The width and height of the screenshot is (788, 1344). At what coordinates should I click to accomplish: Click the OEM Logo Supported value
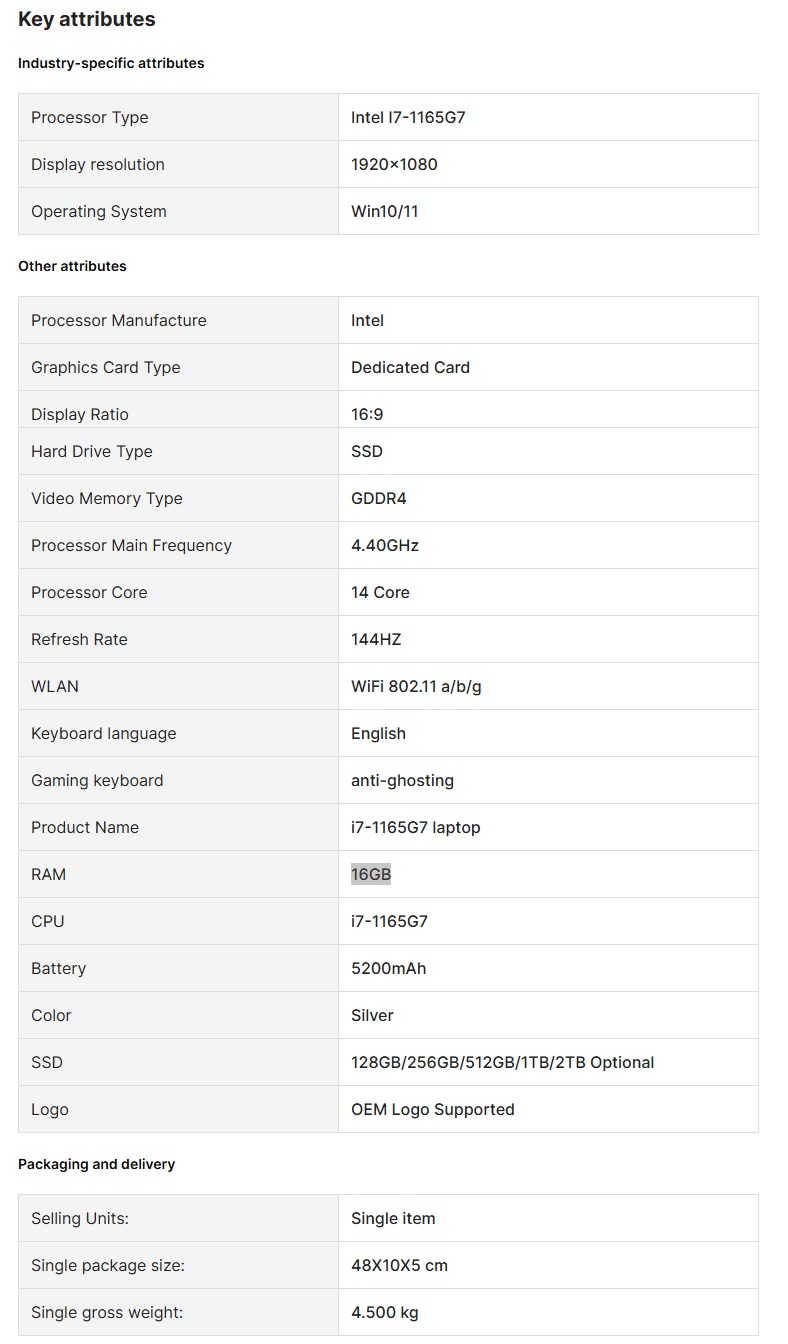point(432,1109)
